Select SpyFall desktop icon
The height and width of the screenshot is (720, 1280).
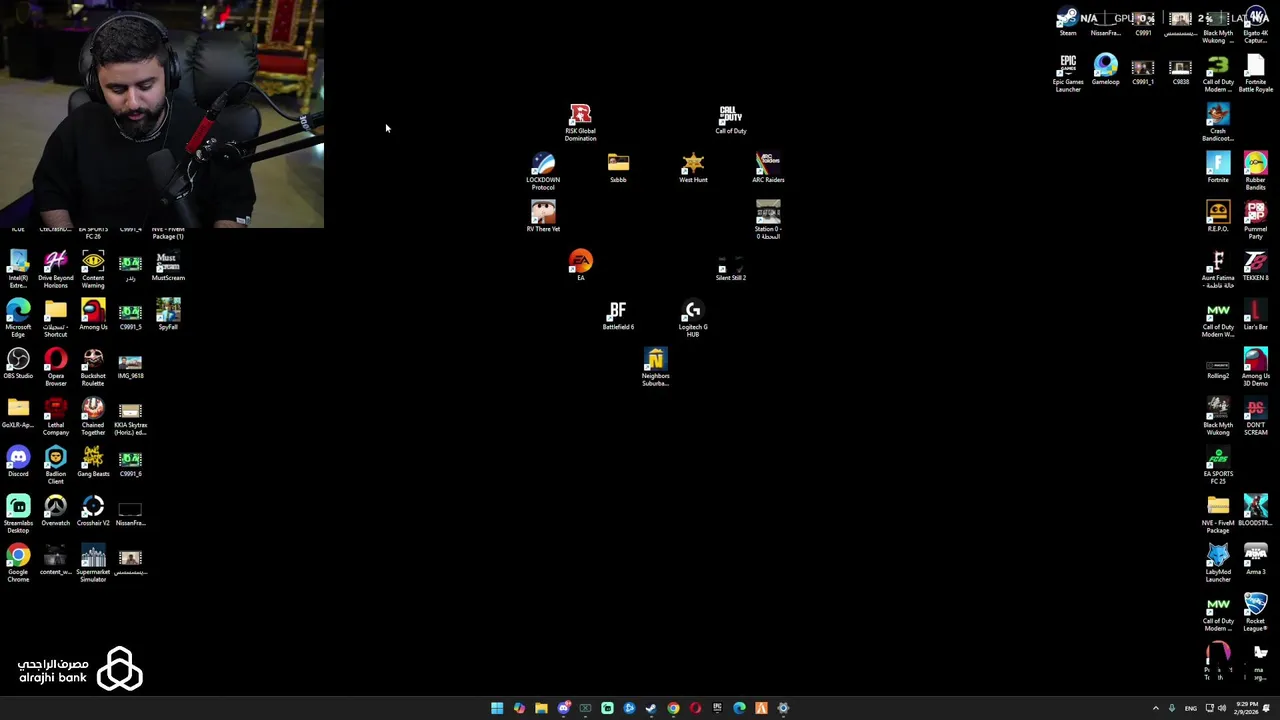pos(168,314)
